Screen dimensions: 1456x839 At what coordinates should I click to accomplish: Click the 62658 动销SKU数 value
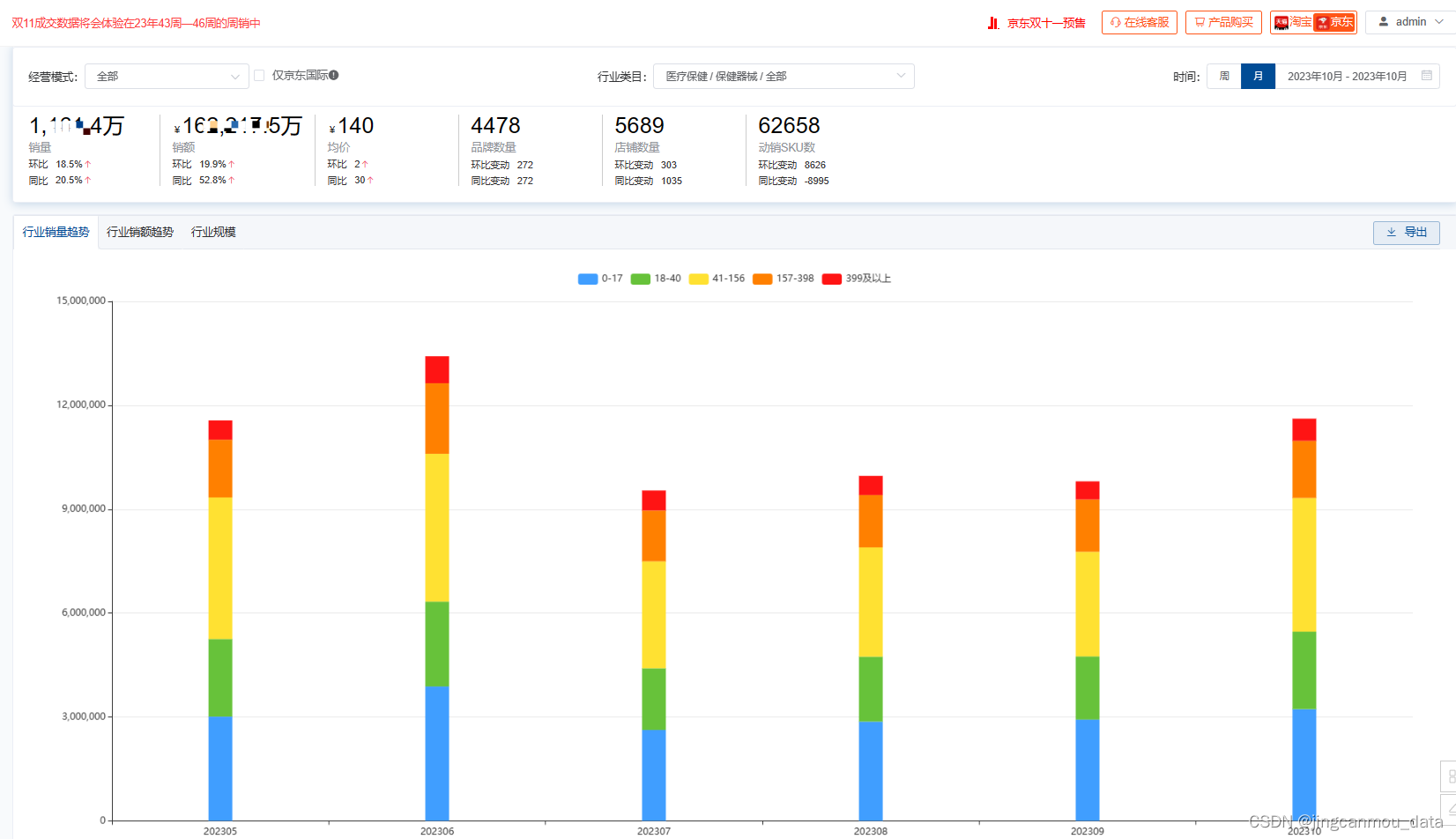[789, 126]
